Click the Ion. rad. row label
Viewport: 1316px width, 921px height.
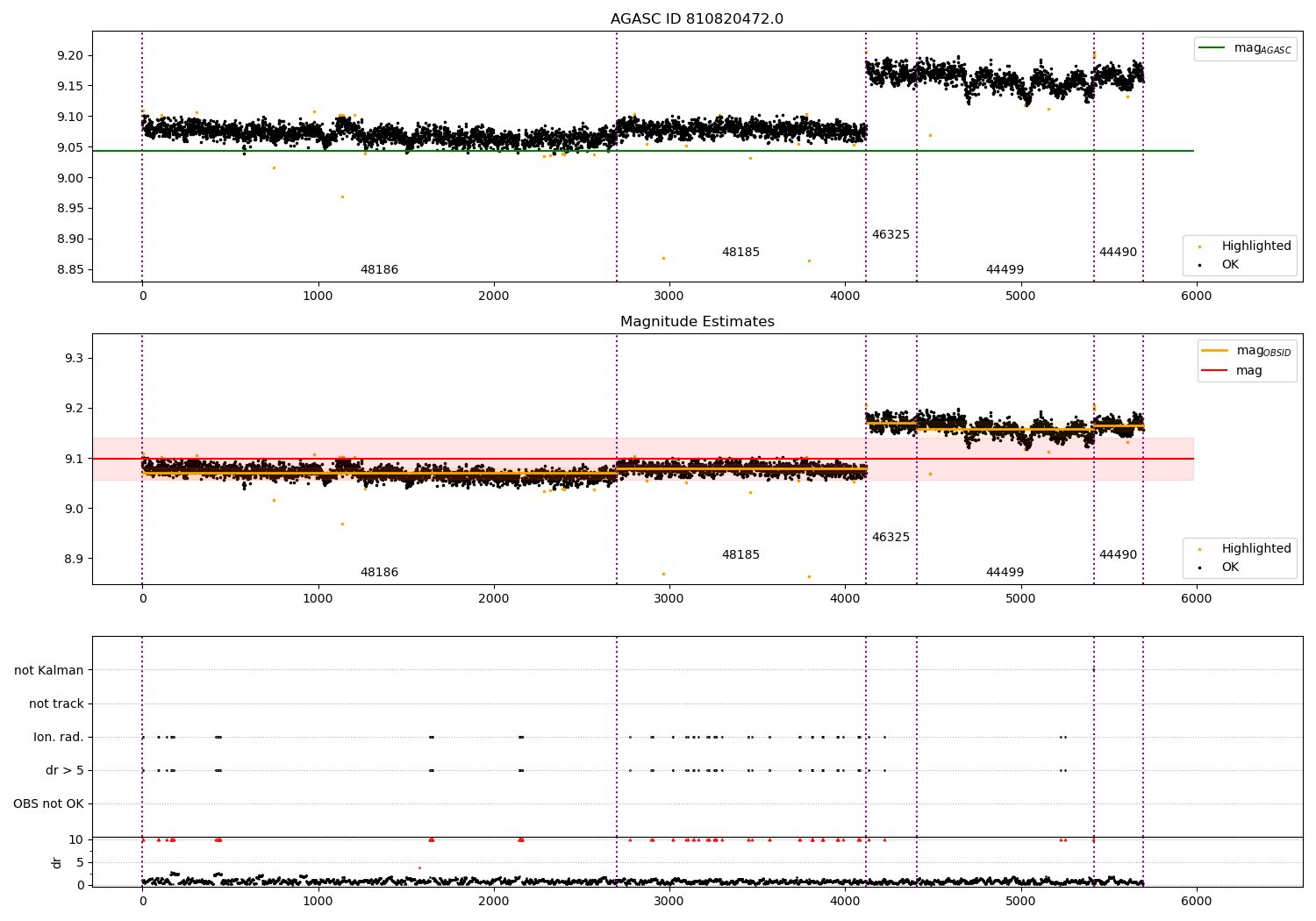point(59,738)
